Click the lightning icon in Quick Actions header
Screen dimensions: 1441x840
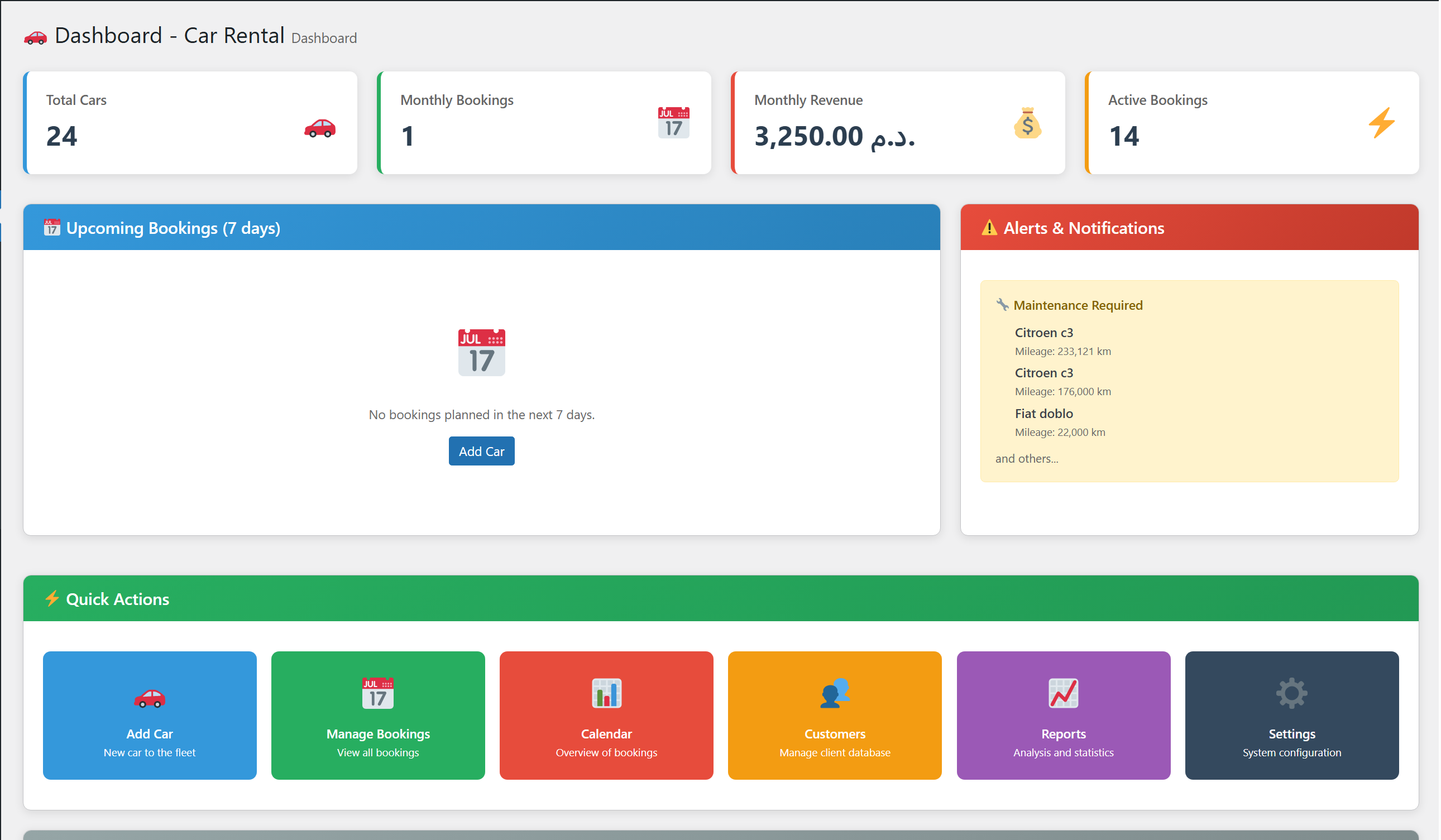(x=52, y=598)
